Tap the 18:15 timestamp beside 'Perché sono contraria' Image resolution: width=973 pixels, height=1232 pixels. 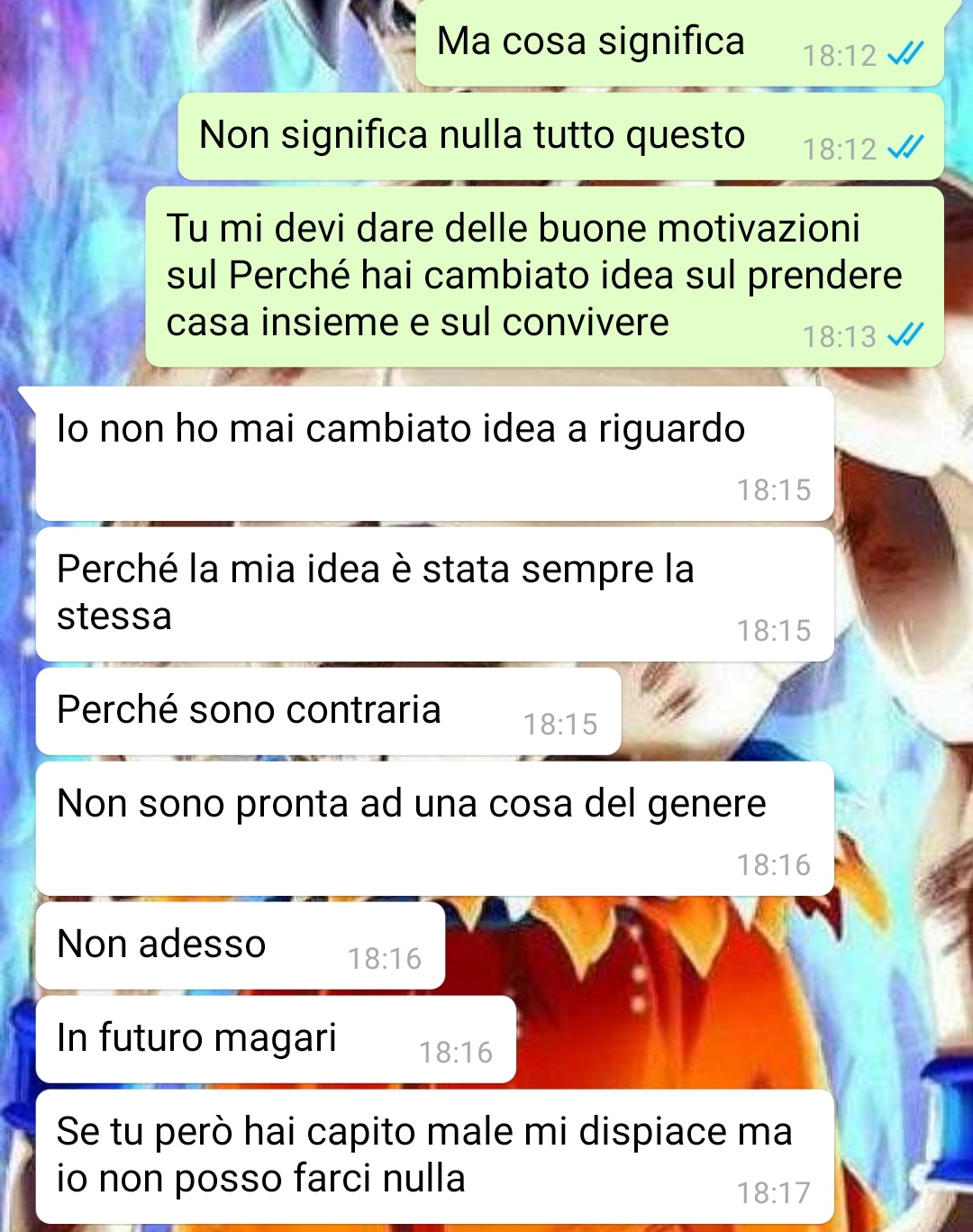[x=560, y=724]
